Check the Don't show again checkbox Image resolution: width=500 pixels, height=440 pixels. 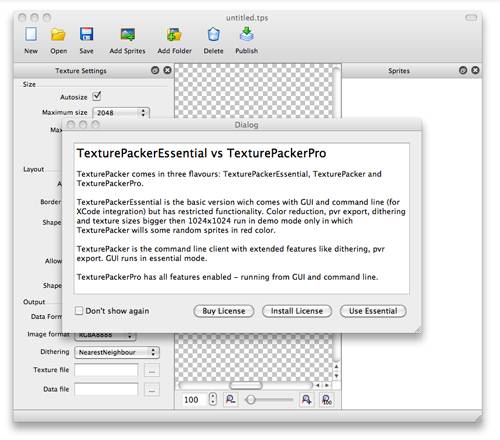[x=79, y=311]
